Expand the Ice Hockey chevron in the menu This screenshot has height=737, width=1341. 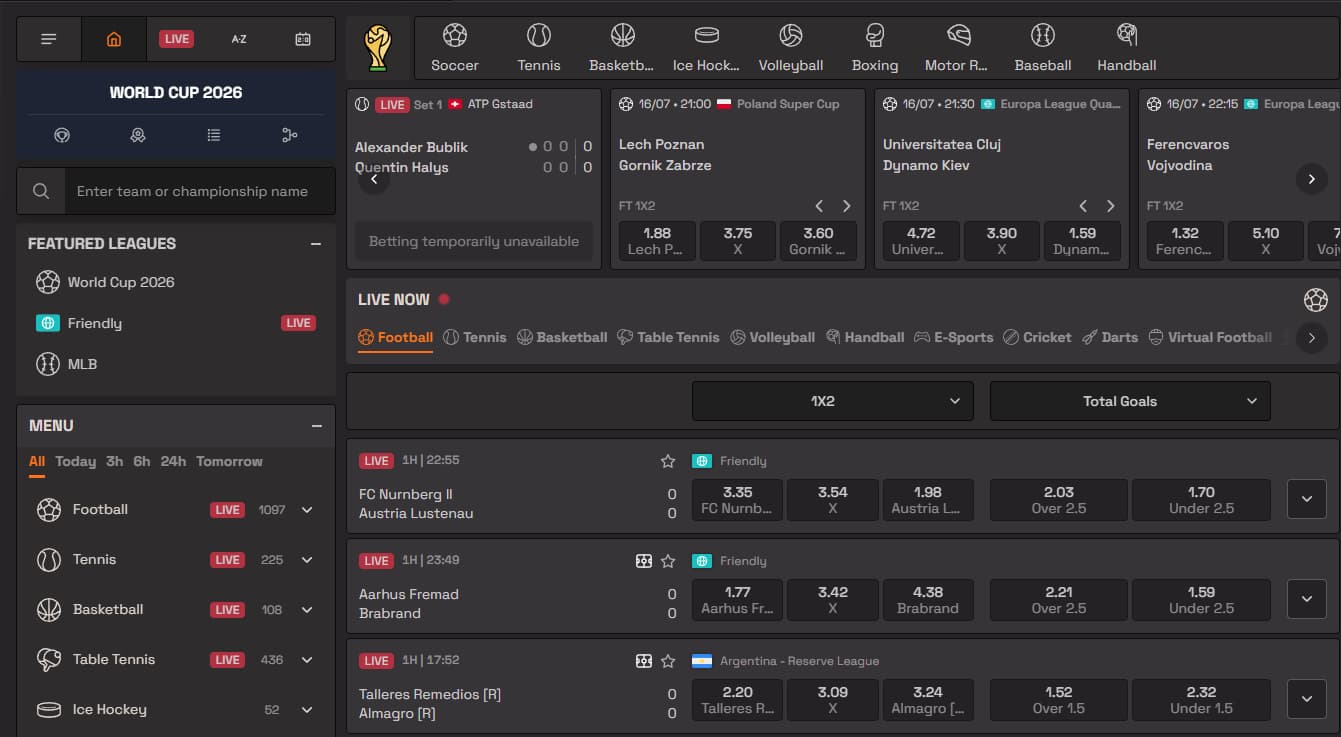[x=307, y=710]
